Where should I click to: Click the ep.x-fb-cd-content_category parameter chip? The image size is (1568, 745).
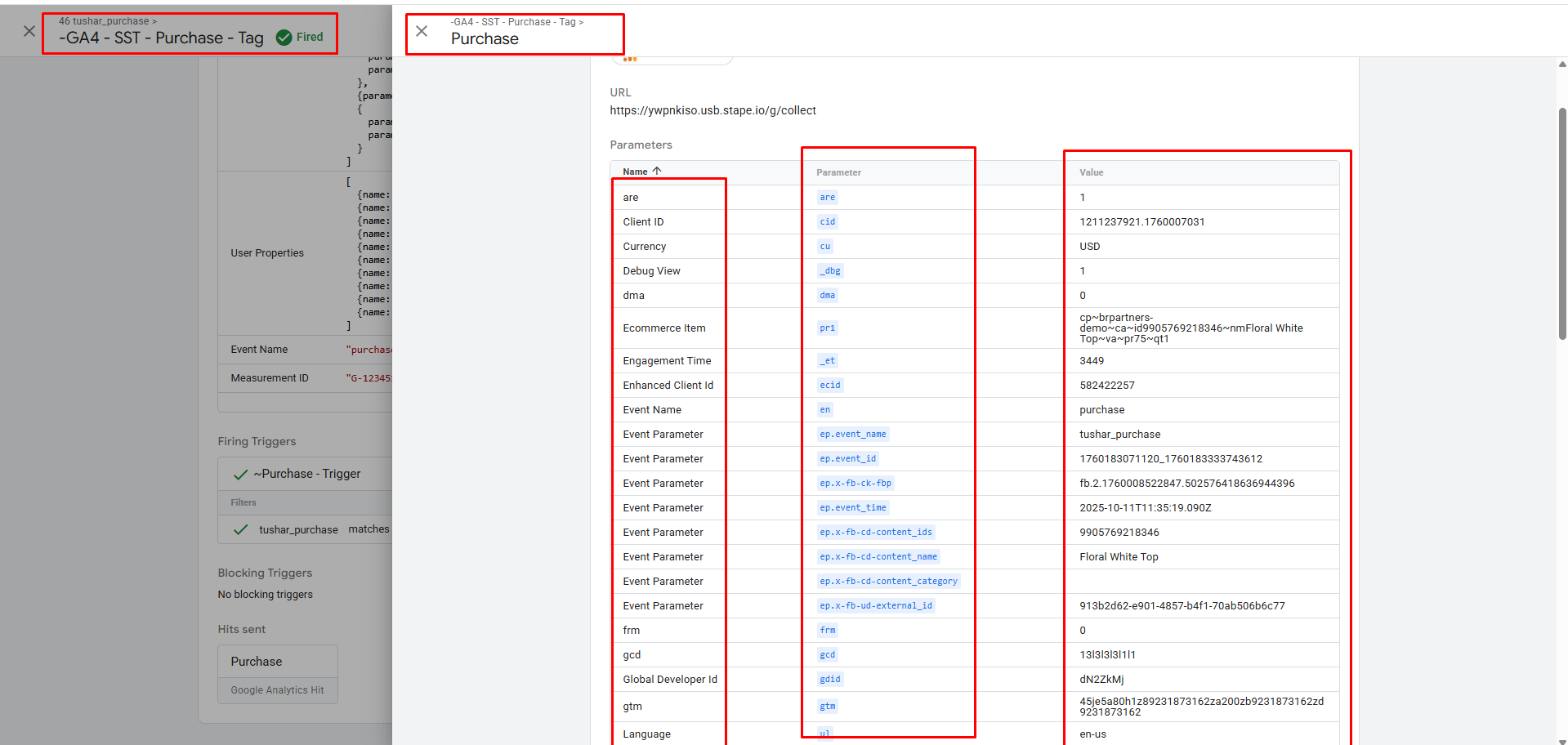pos(888,582)
